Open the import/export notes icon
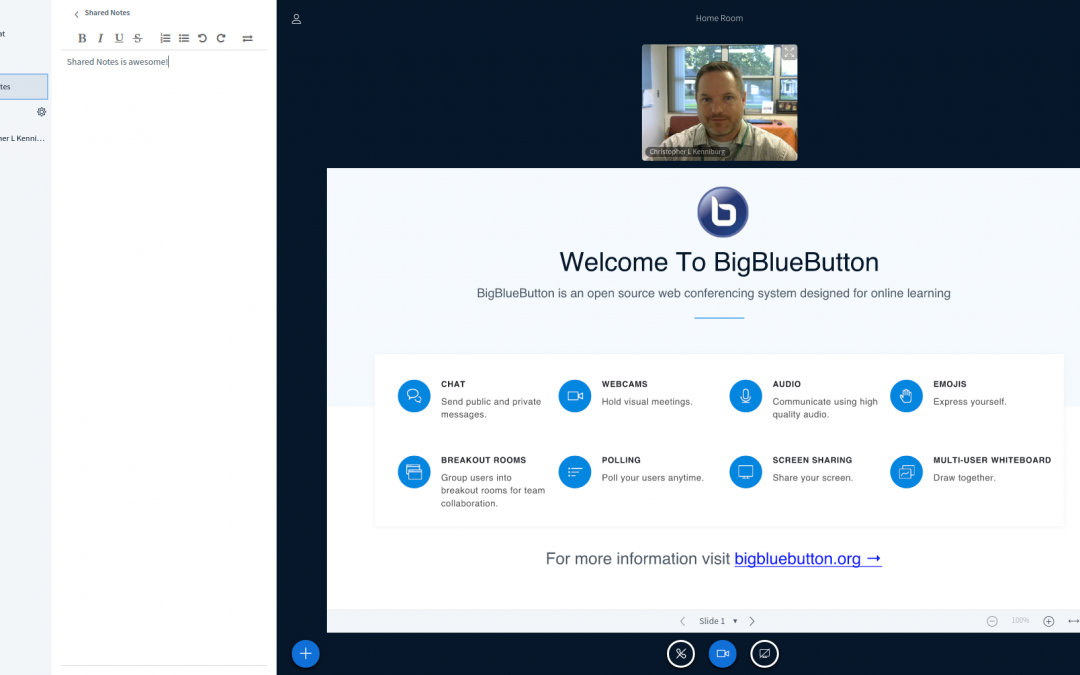 247,39
